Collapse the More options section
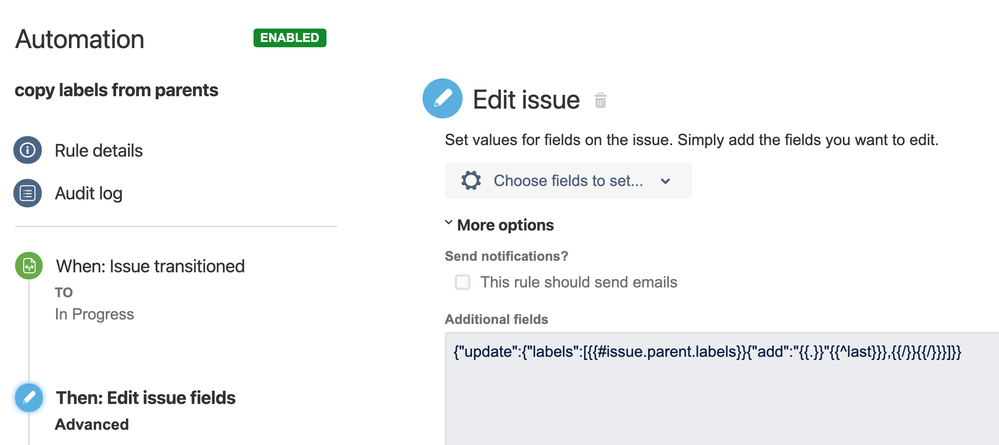Viewport: 999px width, 445px height. (x=499, y=225)
